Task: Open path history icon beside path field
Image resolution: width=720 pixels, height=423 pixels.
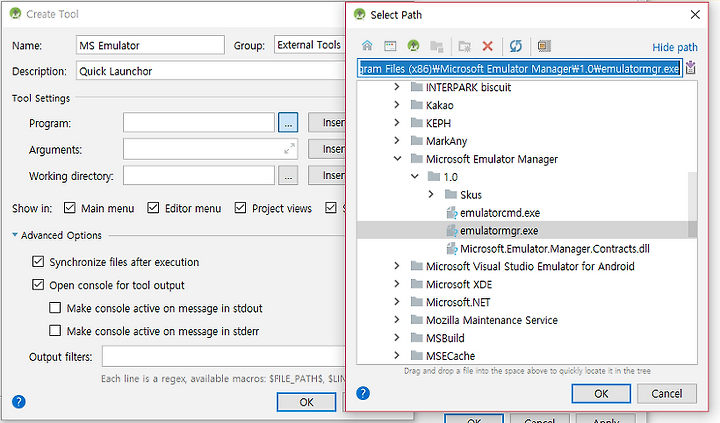Action: pyautogui.click(x=691, y=68)
